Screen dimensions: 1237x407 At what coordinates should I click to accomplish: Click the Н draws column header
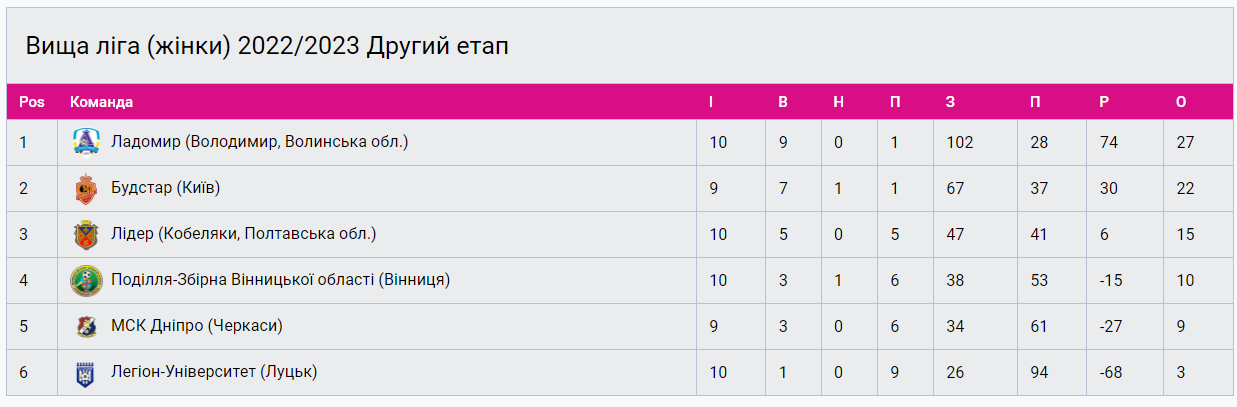[x=839, y=102]
